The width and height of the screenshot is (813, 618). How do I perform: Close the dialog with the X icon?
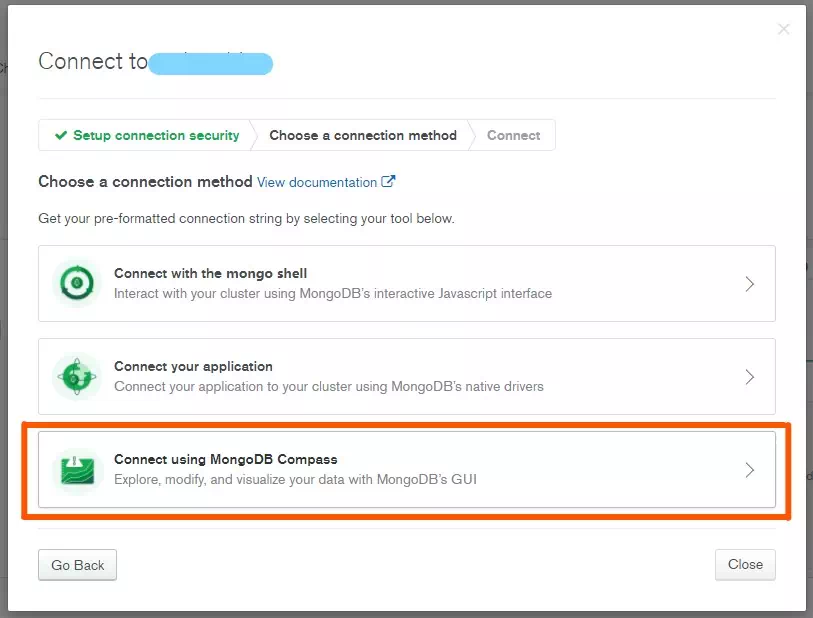click(783, 29)
